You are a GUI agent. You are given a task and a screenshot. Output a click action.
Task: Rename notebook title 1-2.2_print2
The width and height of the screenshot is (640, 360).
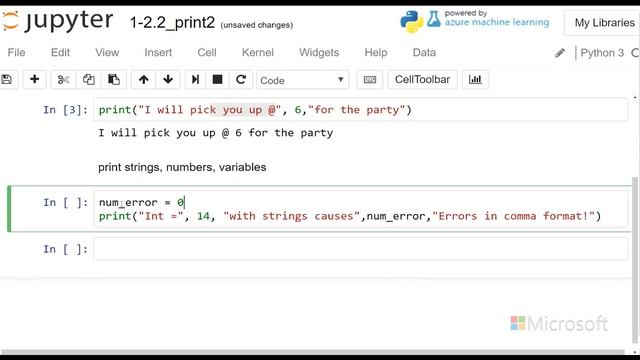pyautogui.click(x=172, y=22)
